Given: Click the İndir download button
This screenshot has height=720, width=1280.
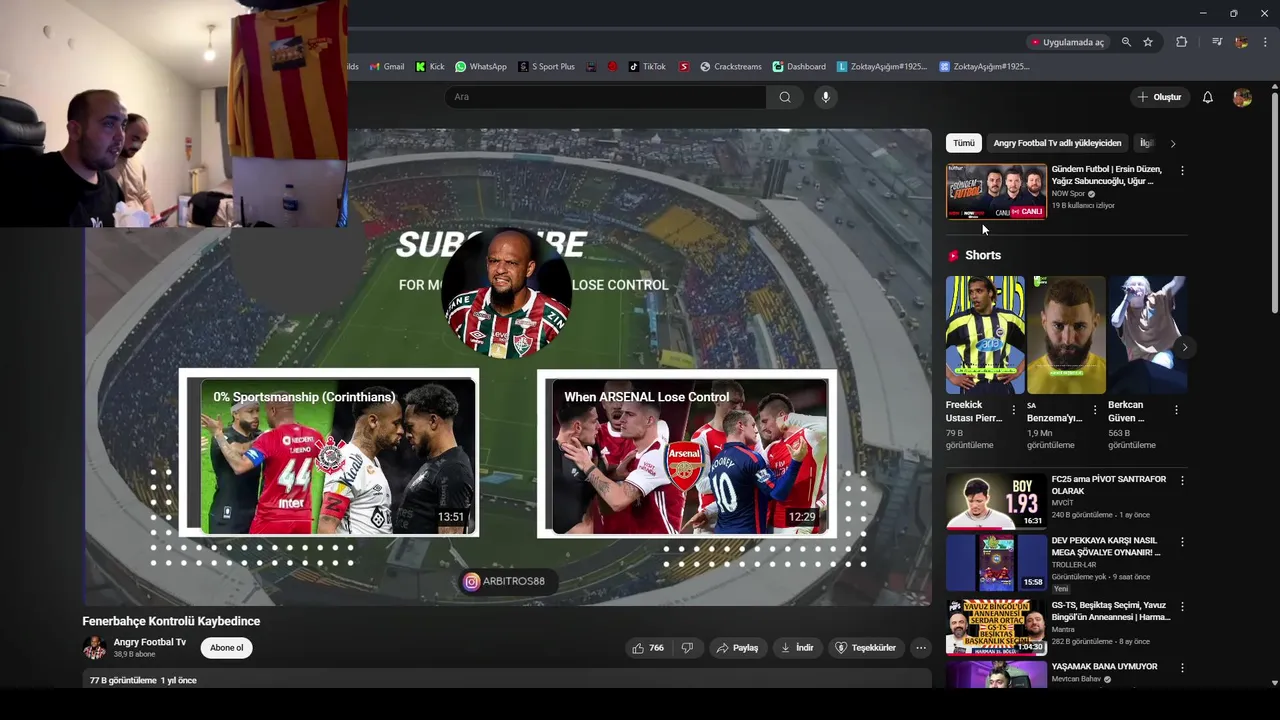Looking at the screenshot, I should point(797,648).
